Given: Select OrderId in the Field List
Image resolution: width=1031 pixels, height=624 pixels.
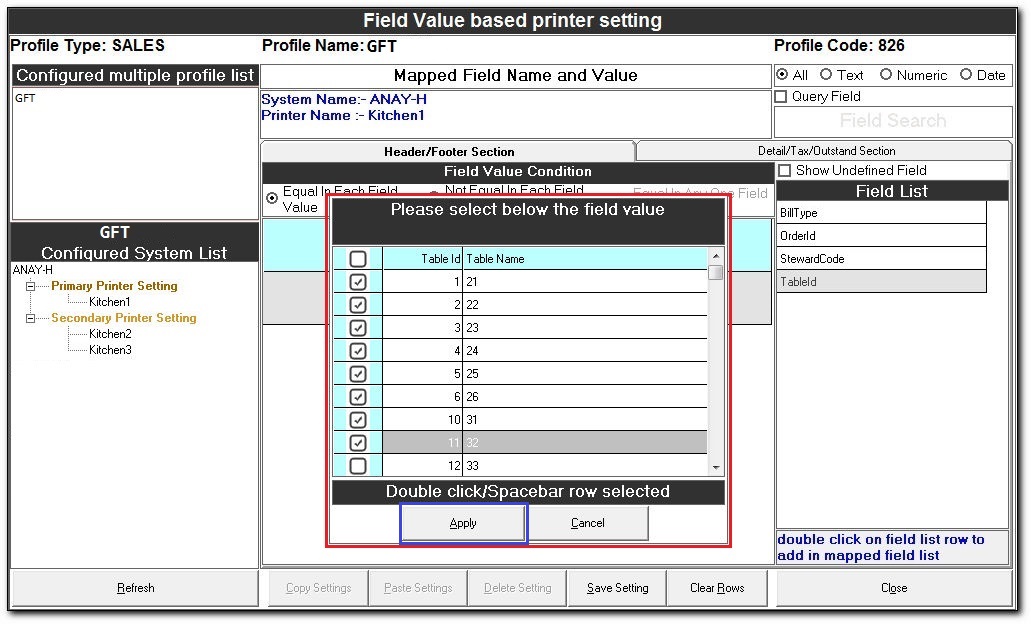Looking at the screenshot, I should 881,236.
